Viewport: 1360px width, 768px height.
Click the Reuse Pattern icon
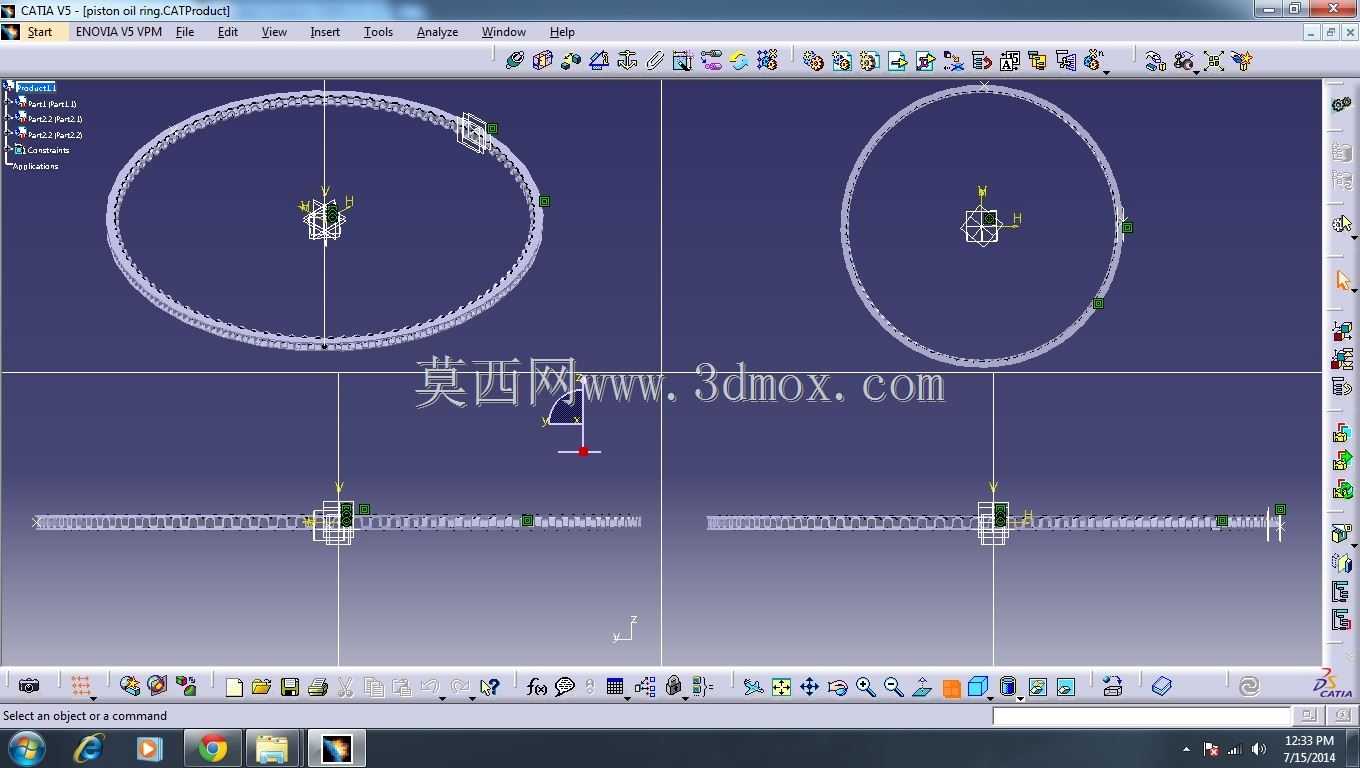click(767, 61)
